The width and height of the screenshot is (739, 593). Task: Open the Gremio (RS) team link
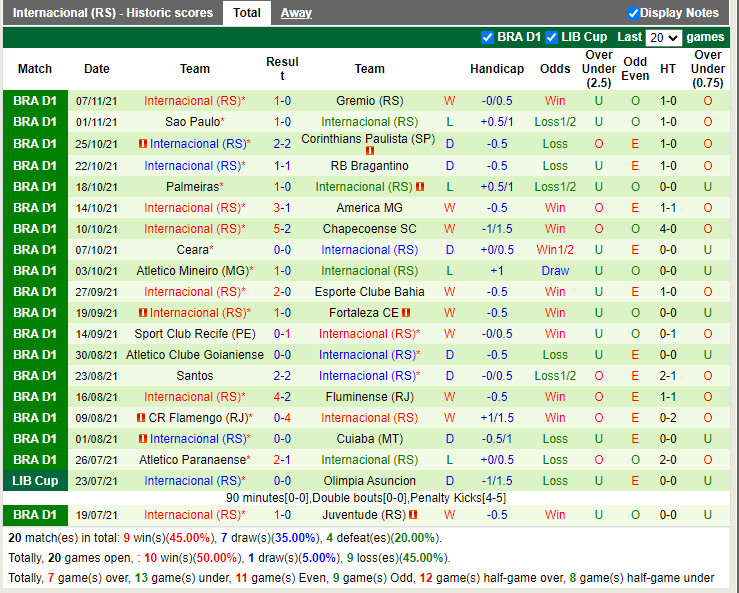369,101
